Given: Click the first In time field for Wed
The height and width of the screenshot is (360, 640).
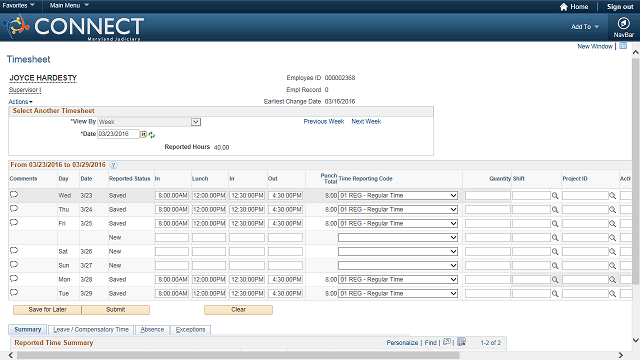Looking at the screenshot, I should [x=172, y=196].
